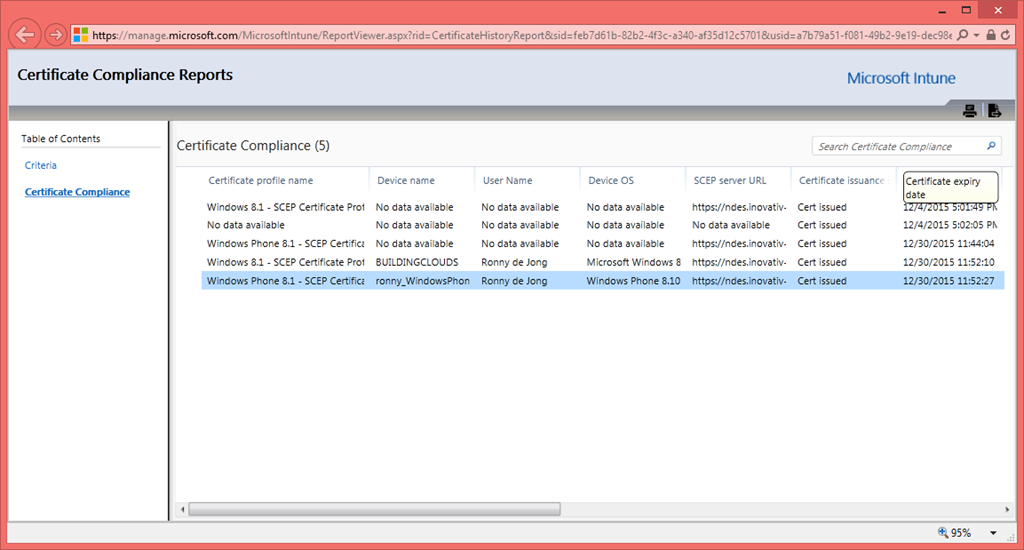
Task: Sort by the Device name column header
Action: (405, 181)
